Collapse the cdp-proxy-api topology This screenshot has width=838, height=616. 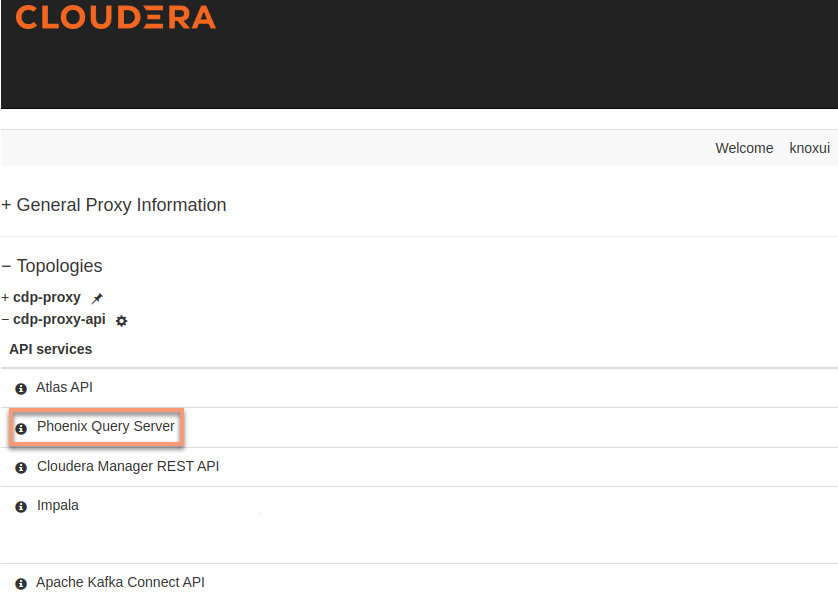click(x=5, y=319)
